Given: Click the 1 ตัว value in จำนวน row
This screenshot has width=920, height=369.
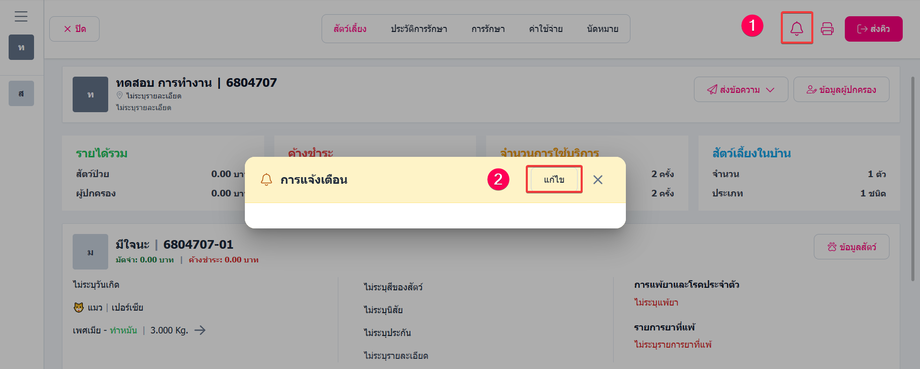Looking at the screenshot, I should pyautogui.click(x=876, y=174).
